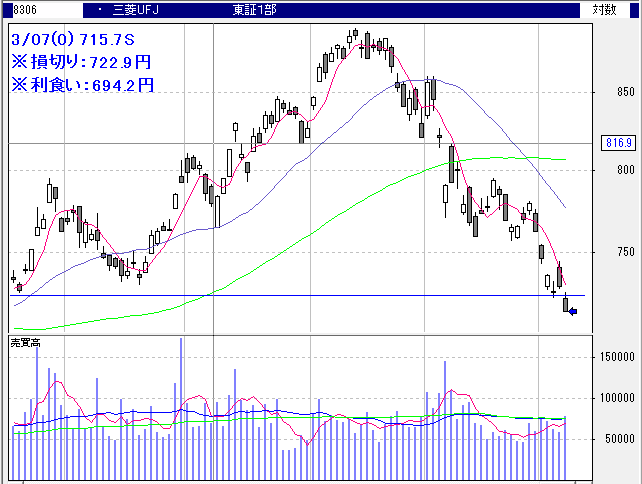Click the 売買高 volume panel label
Screen dimensions: 642x484
tap(25, 343)
